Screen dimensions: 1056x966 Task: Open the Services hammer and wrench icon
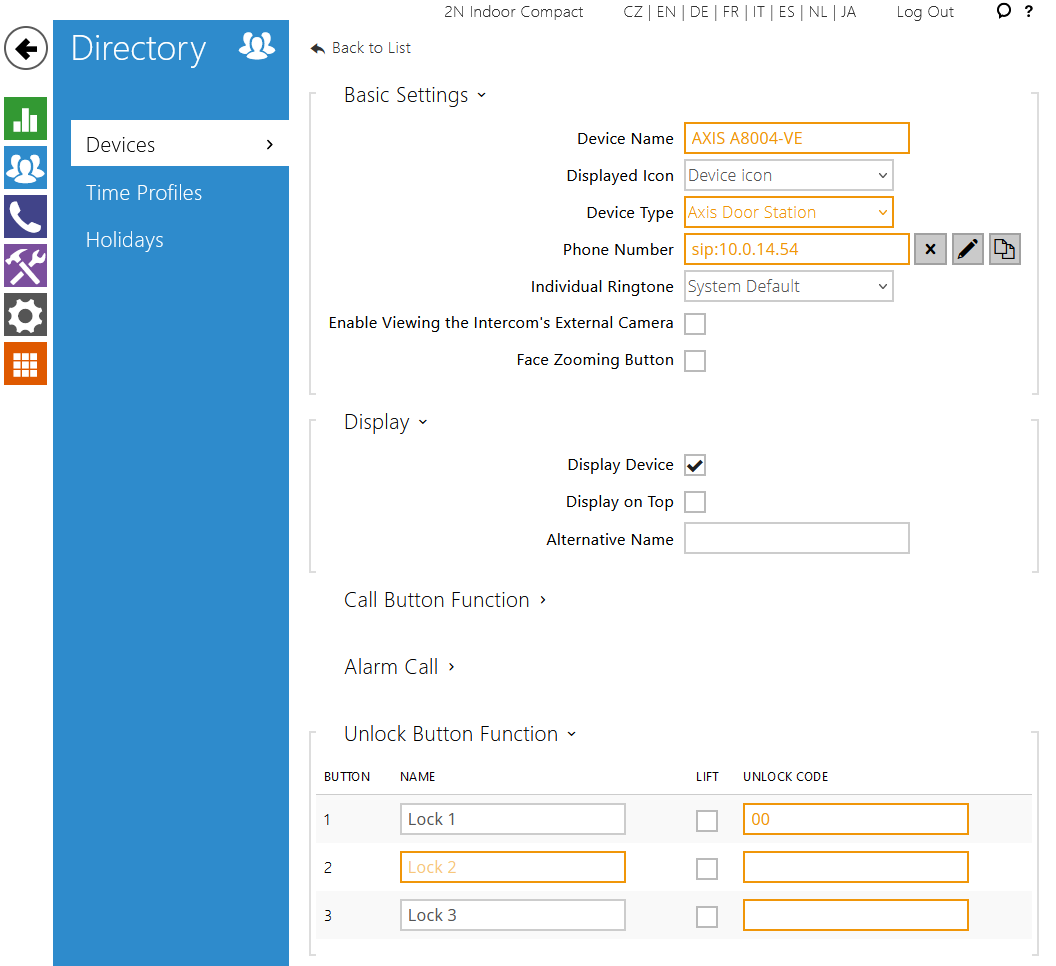[x=26, y=265]
